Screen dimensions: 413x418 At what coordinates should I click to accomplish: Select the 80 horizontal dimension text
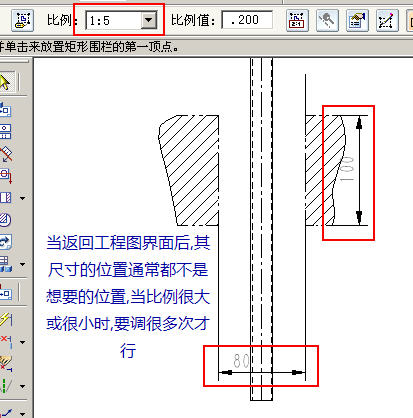point(241,360)
